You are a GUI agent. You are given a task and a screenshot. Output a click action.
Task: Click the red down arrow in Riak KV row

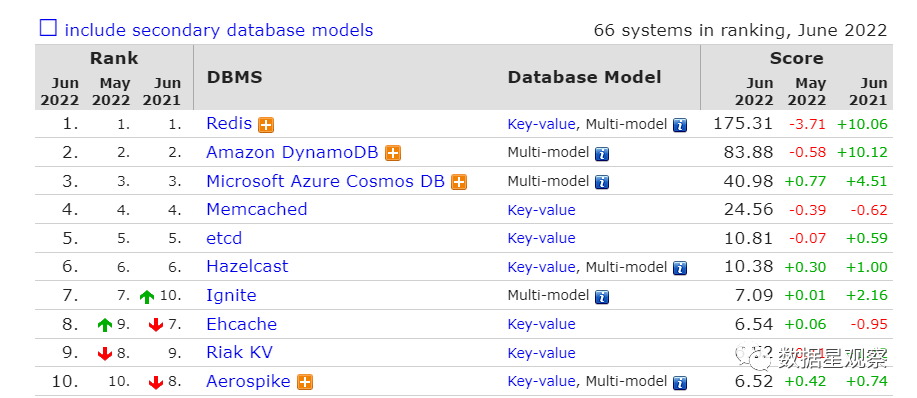coord(105,354)
